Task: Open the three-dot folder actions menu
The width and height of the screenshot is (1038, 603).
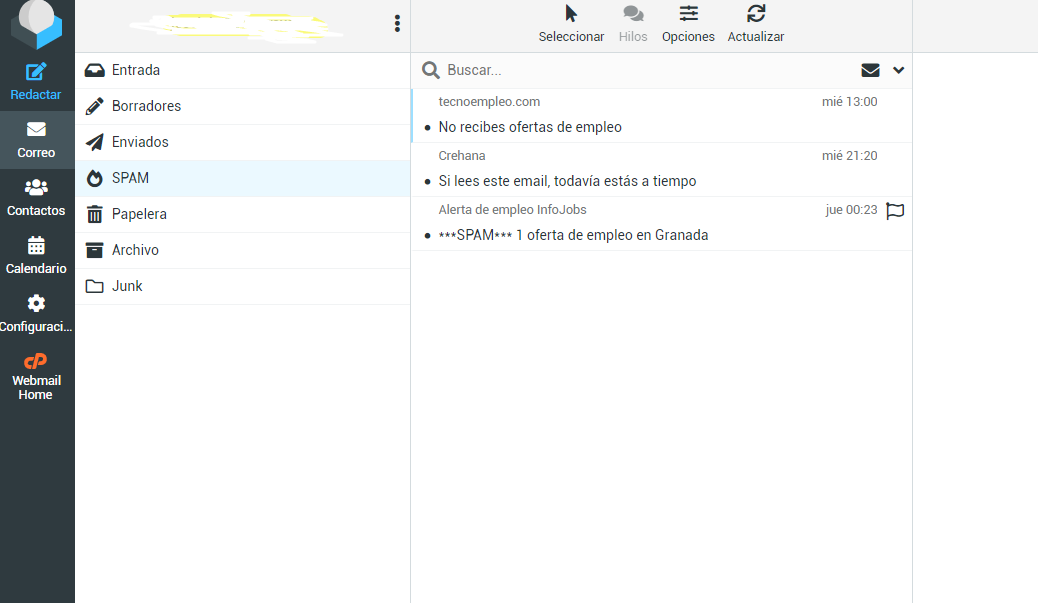Action: point(397,24)
